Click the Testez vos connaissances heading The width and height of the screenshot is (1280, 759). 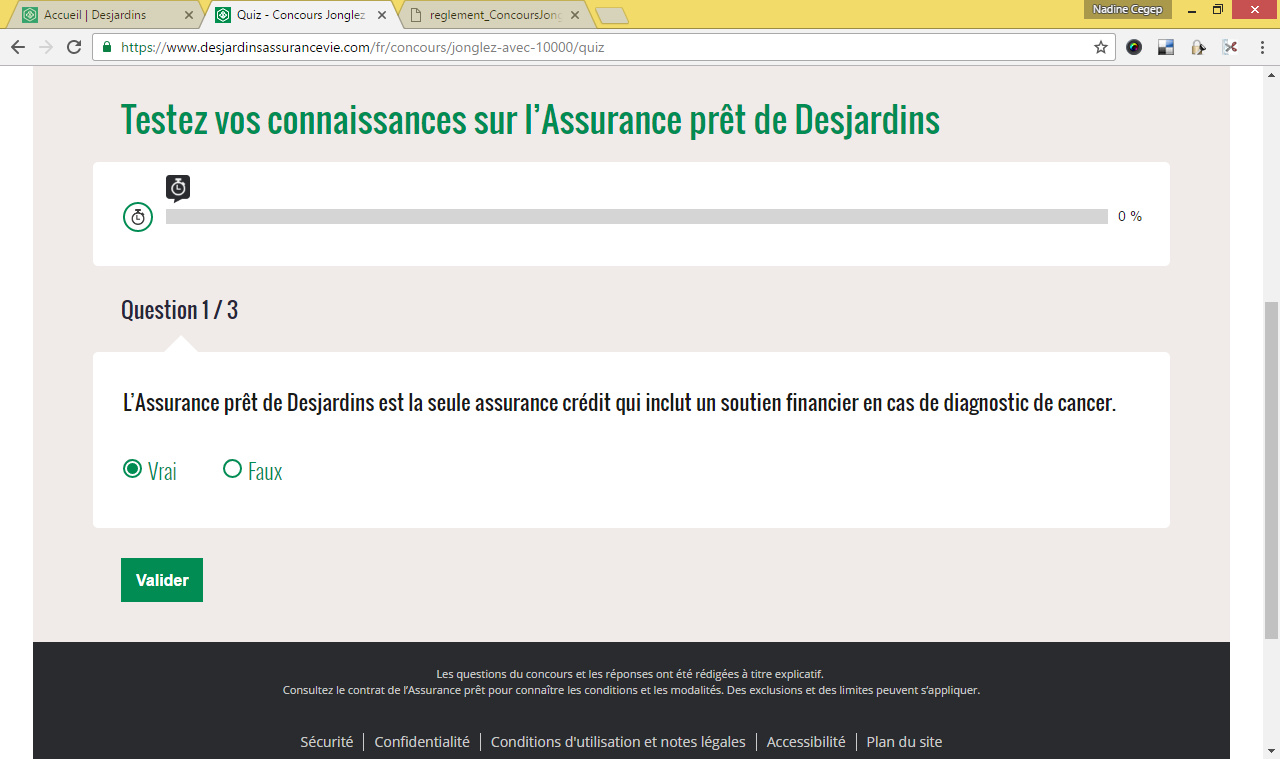pos(530,121)
